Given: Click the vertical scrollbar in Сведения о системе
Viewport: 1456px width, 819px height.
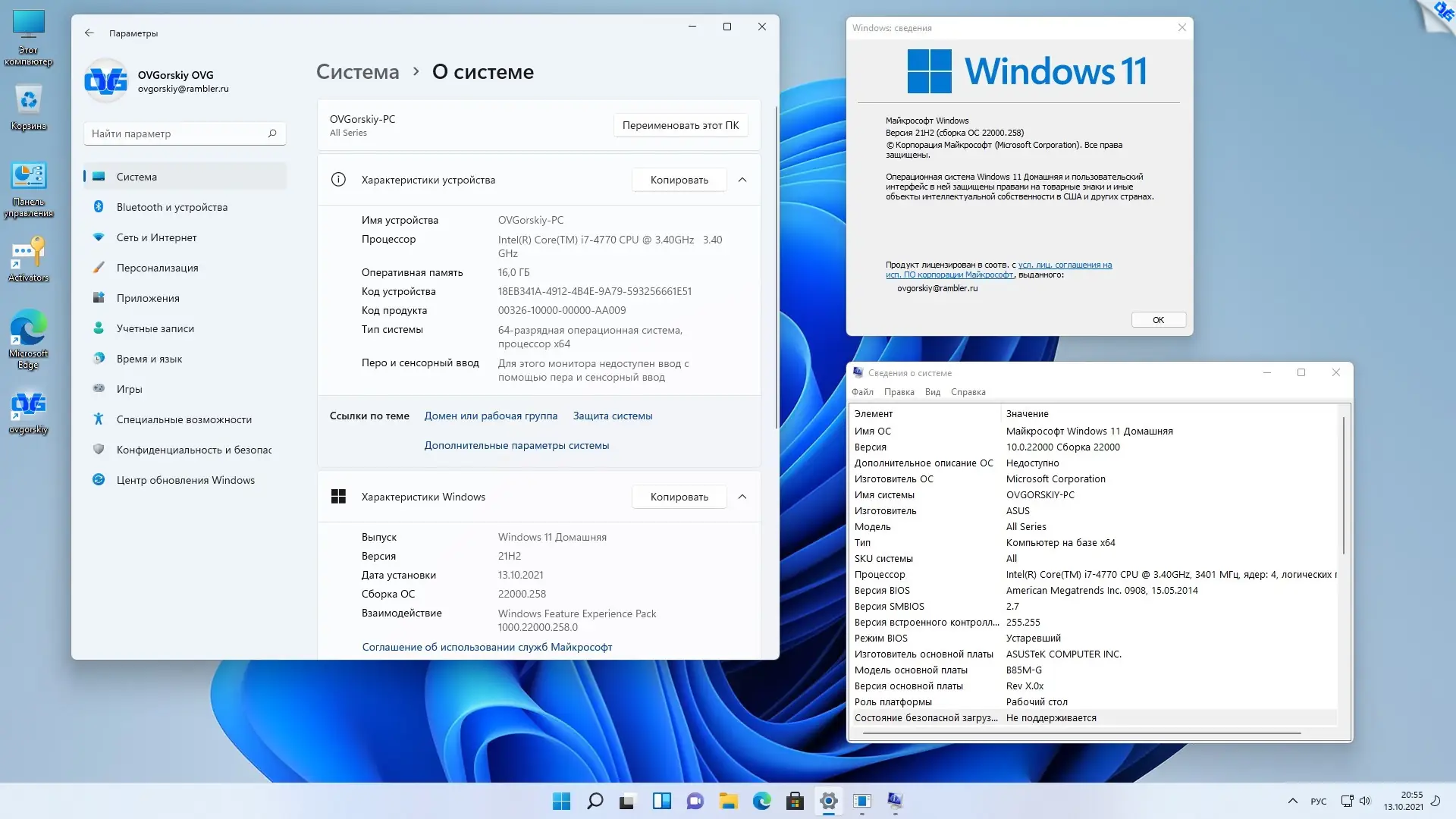Looking at the screenshot, I should coord(1343,485).
